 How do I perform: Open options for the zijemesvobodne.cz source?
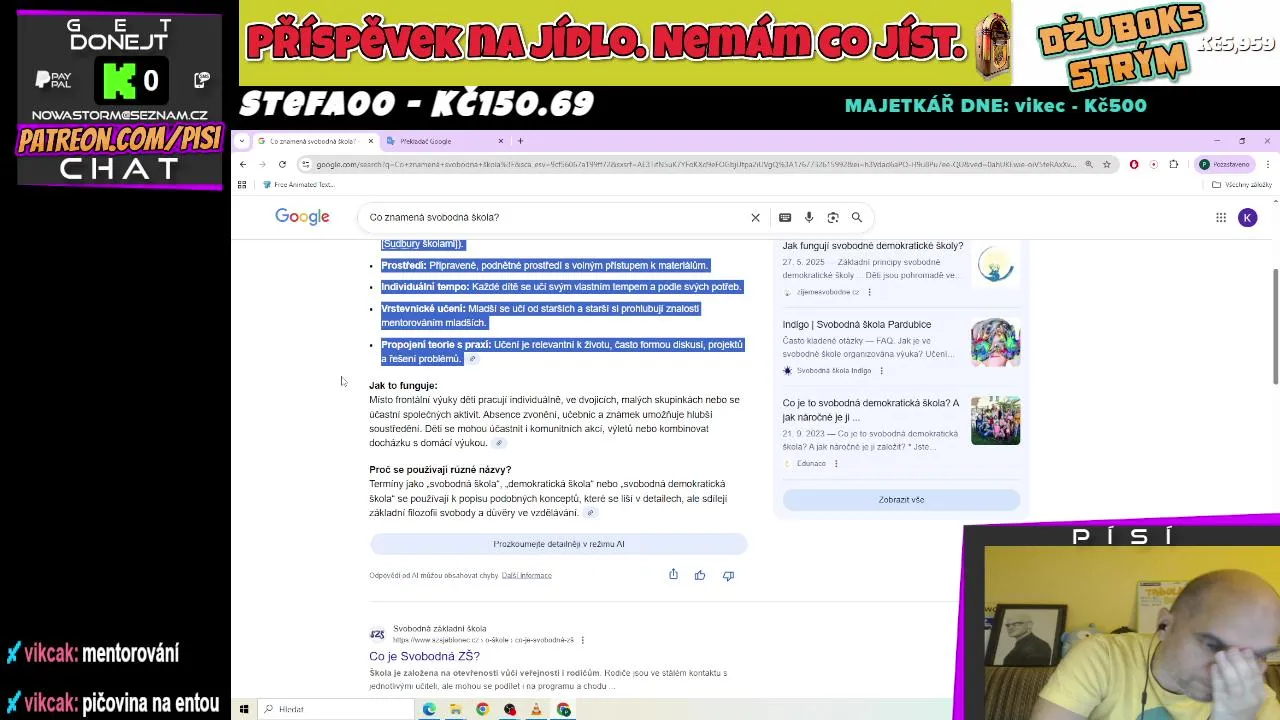tap(869, 292)
